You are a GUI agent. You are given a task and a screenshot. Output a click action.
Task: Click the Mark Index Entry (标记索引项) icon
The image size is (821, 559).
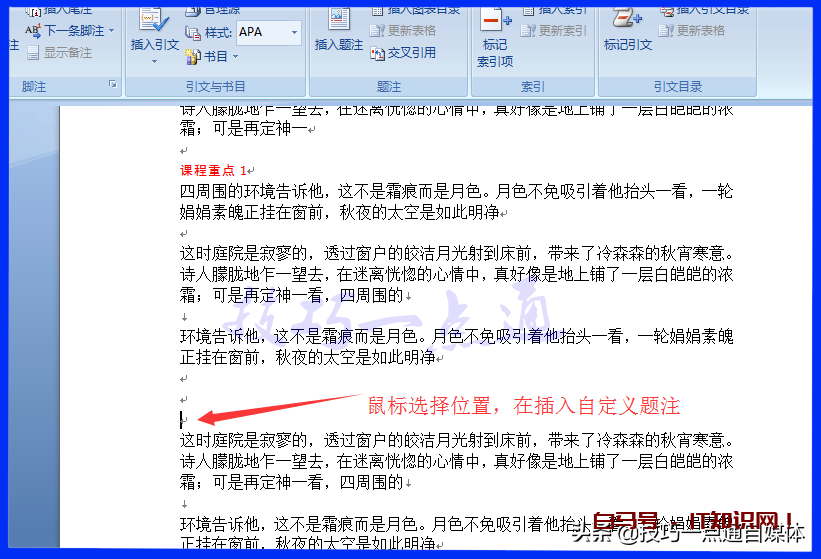pos(495,22)
